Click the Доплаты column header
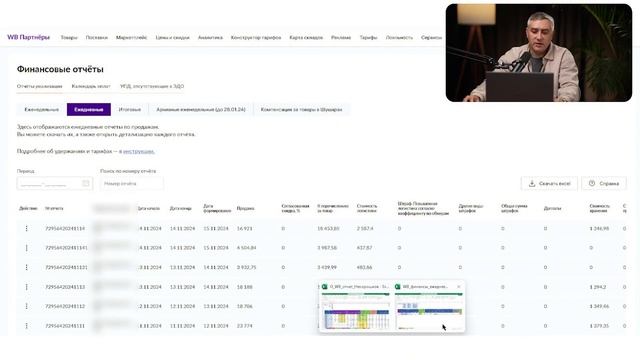The image size is (640, 360). click(x=552, y=209)
